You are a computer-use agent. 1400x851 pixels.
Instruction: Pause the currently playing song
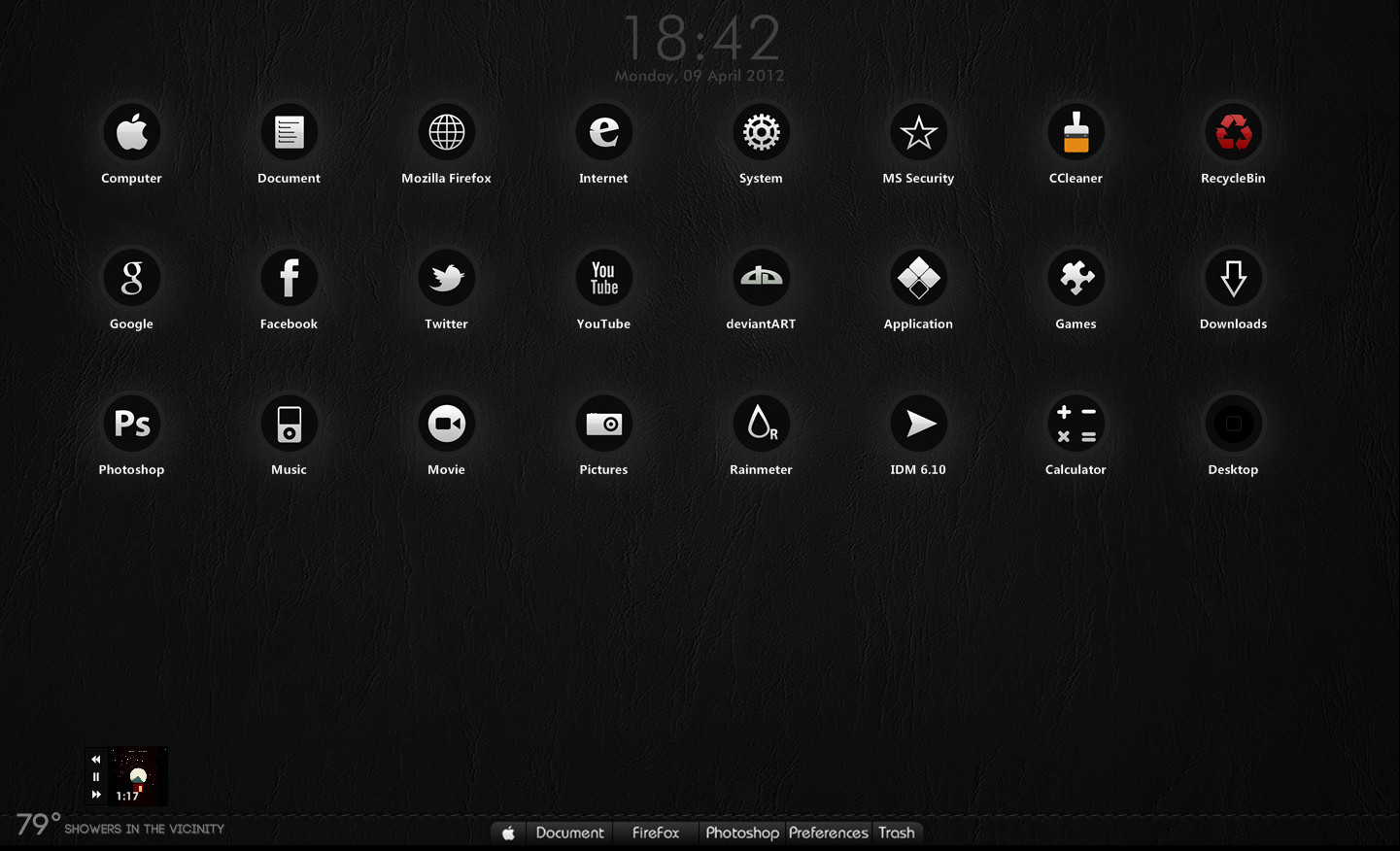pyautogui.click(x=94, y=776)
